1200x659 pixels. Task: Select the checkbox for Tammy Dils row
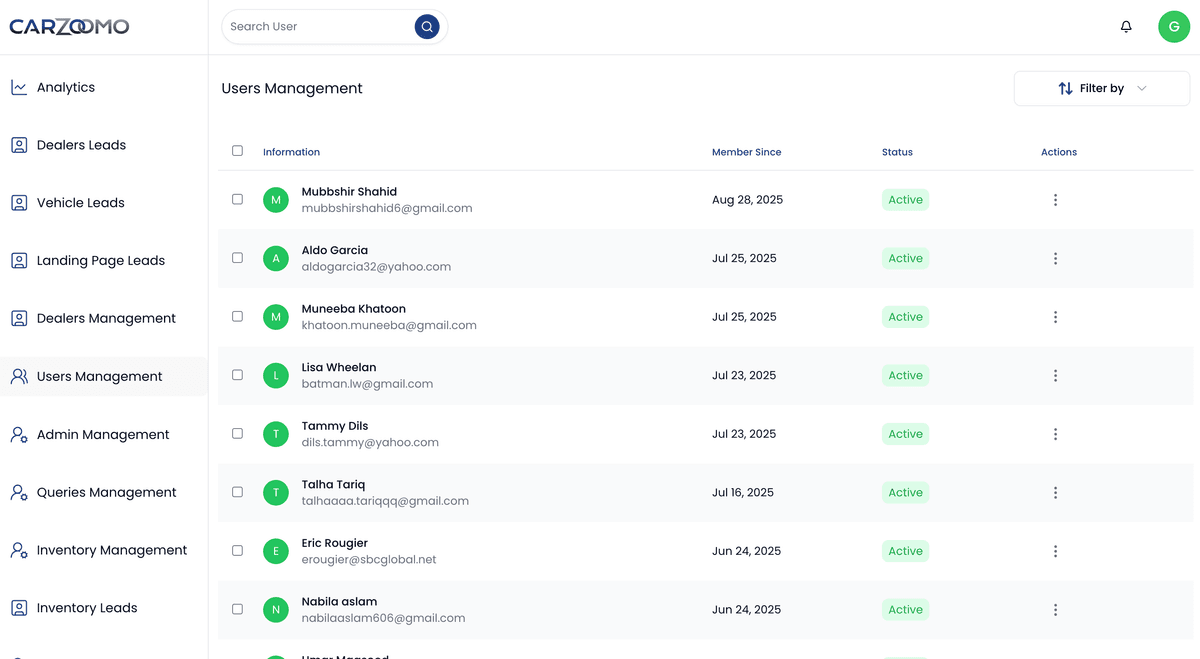(x=237, y=433)
